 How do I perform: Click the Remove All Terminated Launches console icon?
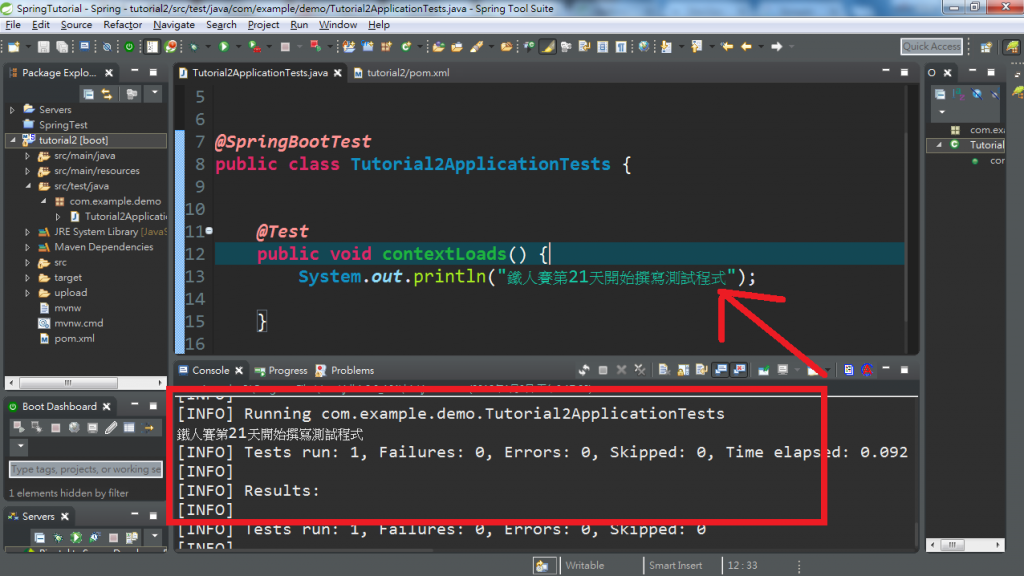(x=639, y=370)
